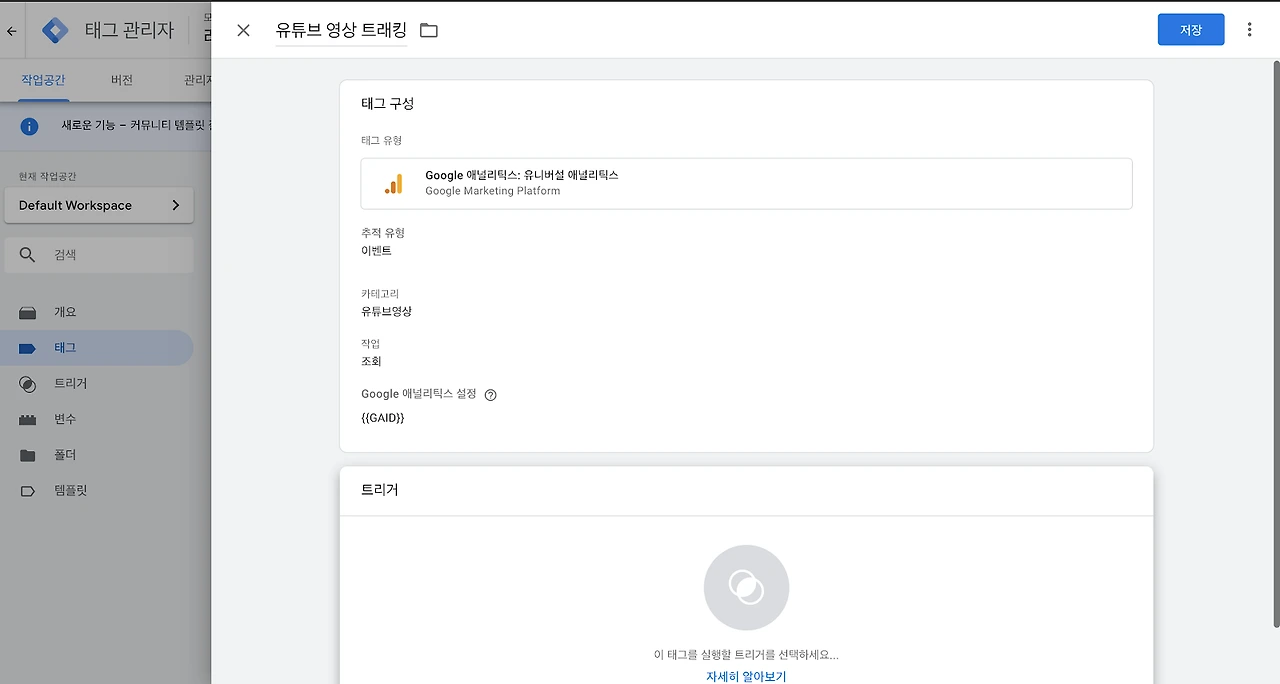
Task: Edit the tag name 유튜브 영상 트래킹
Action: point(341,30)
